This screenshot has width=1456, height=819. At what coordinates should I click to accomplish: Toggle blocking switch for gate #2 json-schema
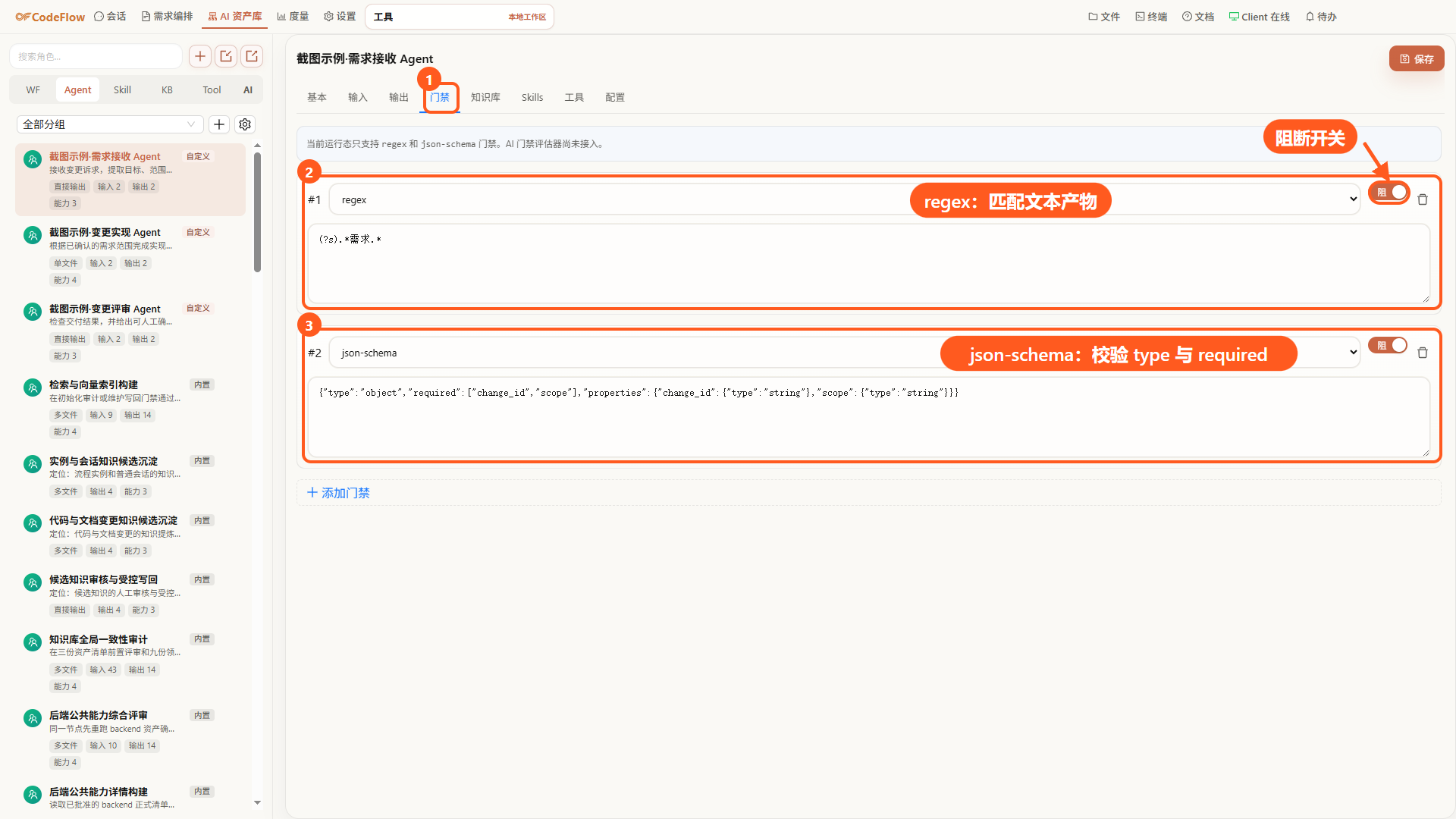tap(1388, 346)
